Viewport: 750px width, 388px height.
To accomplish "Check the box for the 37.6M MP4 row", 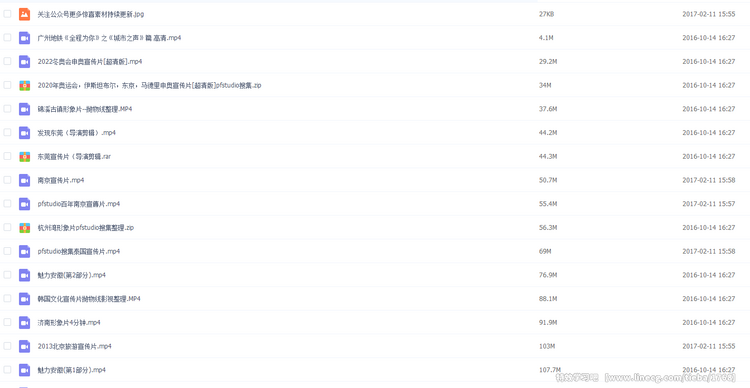I will [7, 109].
